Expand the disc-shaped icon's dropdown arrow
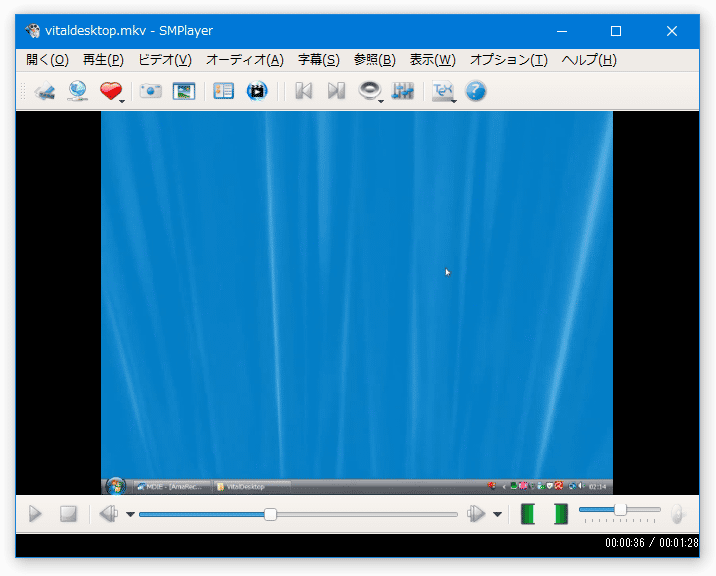This screenshot has height=576, width=716. tap(381, 101)
